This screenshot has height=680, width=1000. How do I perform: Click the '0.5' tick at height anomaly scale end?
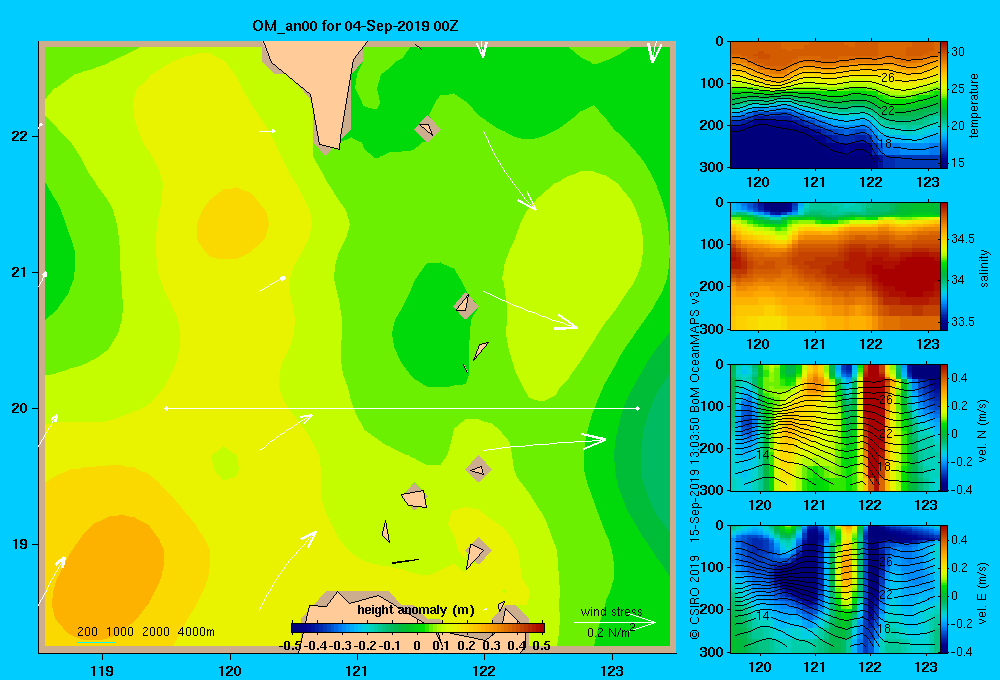click(541, 646)
